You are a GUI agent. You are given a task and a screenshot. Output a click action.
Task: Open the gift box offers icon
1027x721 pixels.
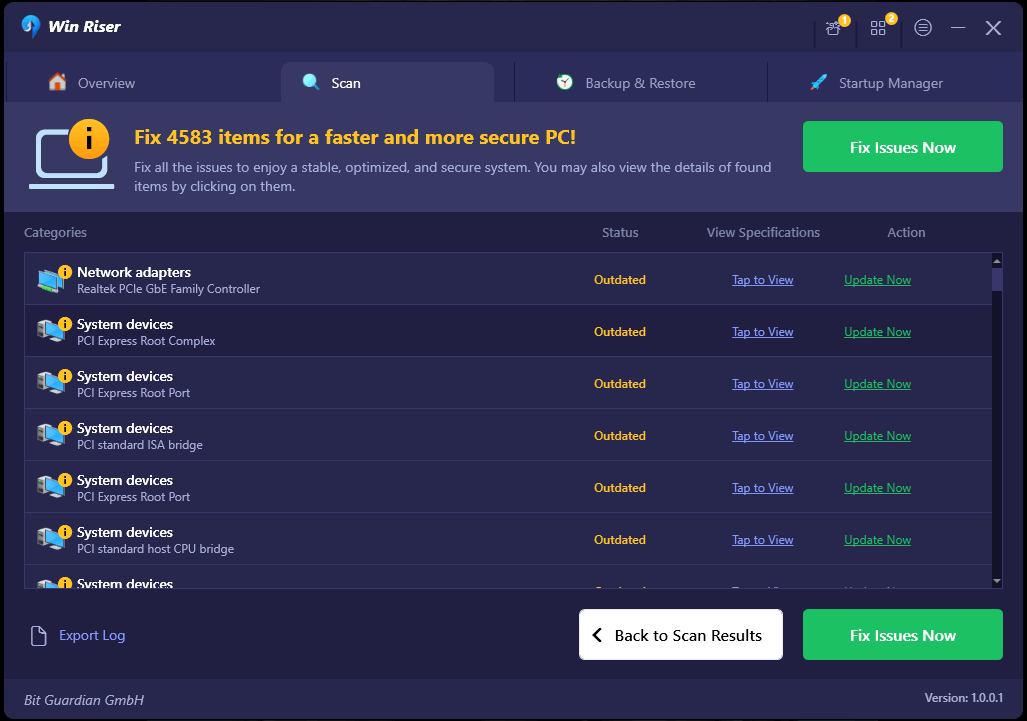click(833, 28)
